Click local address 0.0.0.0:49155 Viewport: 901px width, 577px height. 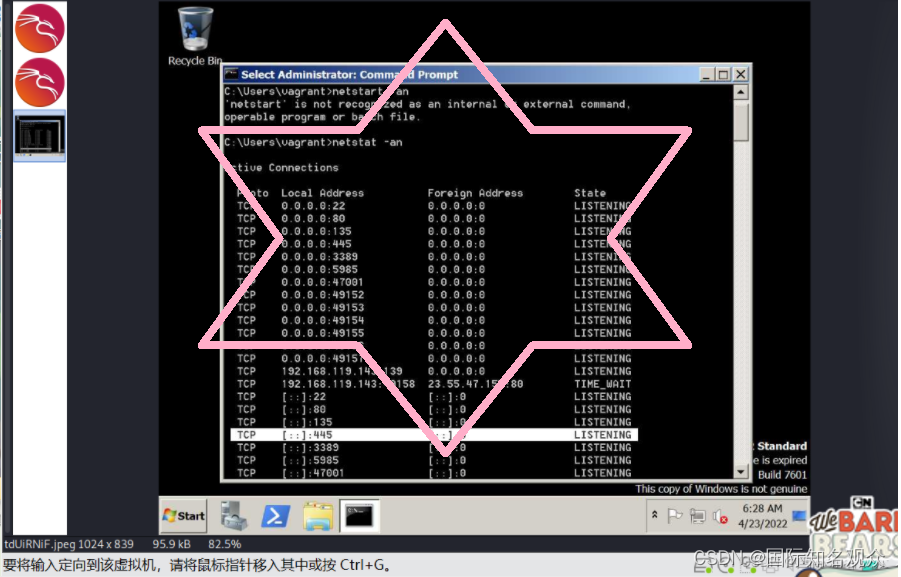(x=322, y=333)
